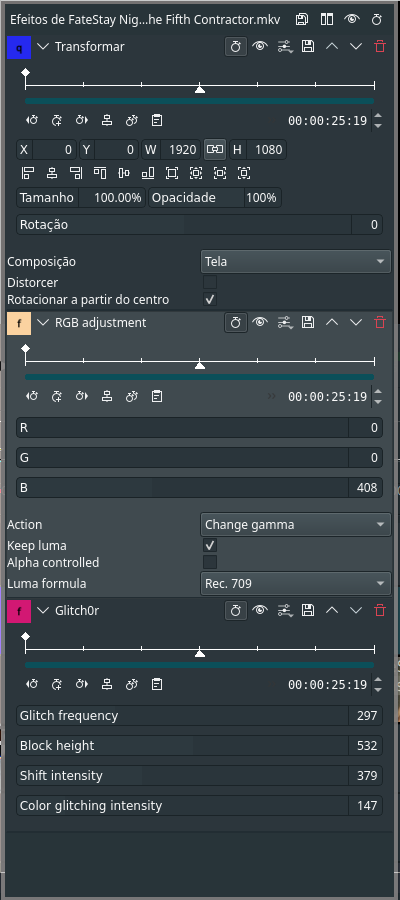Disable the Keep luma checkbox

point(210,545)
